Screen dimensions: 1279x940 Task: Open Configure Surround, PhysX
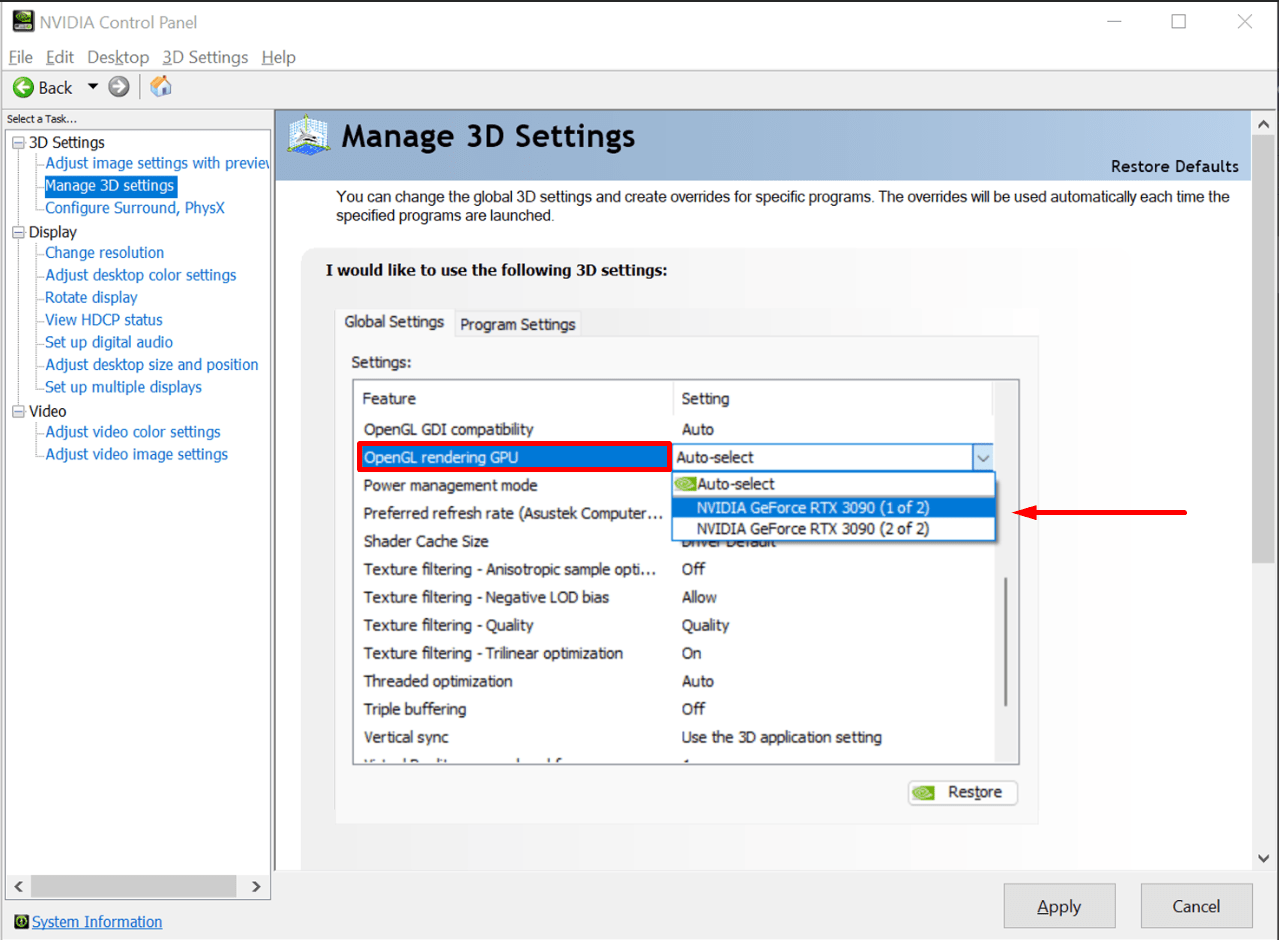(135, 208)
